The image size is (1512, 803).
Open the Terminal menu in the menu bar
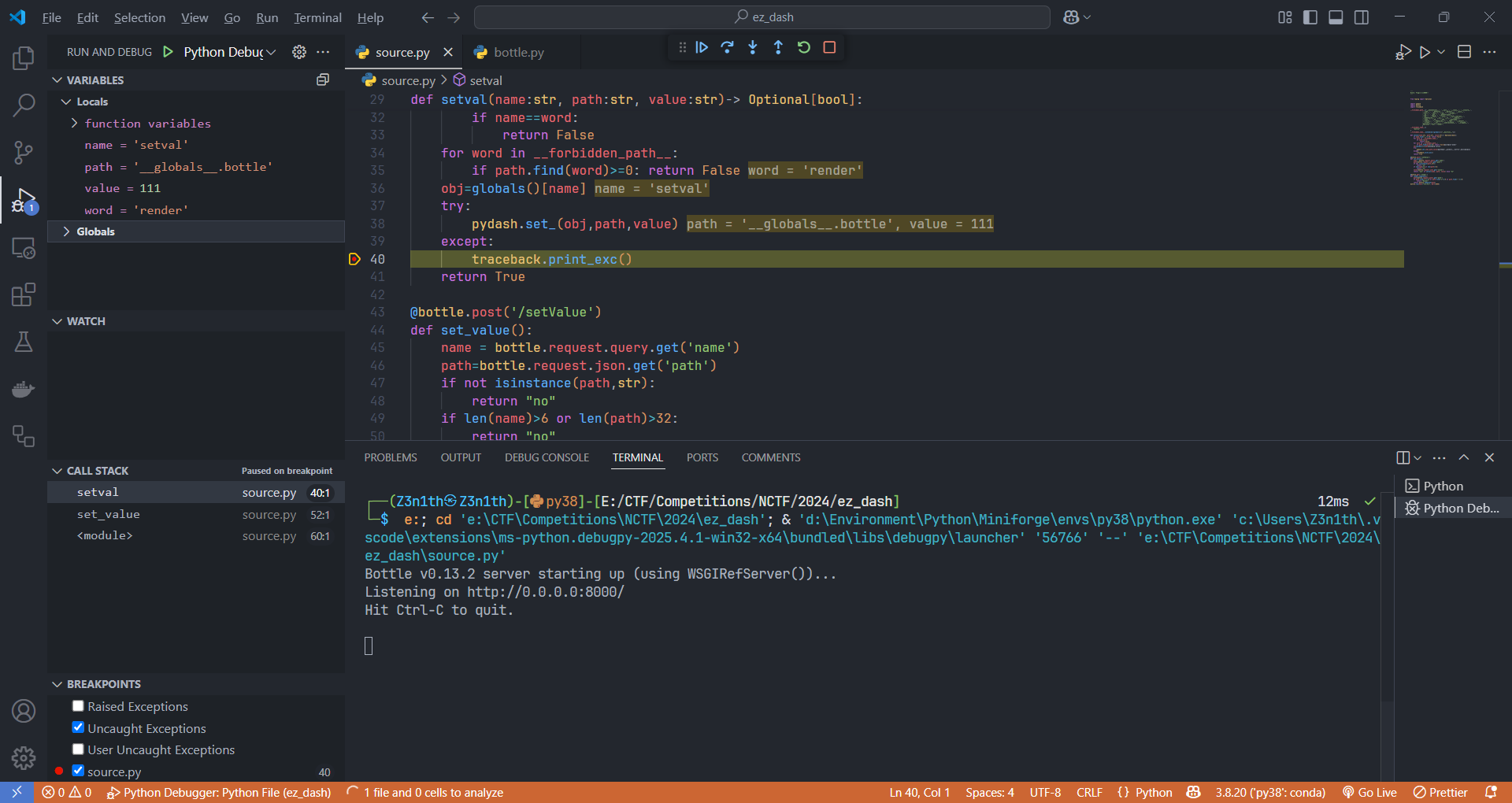pyautogui.click(x=317, y=17)
